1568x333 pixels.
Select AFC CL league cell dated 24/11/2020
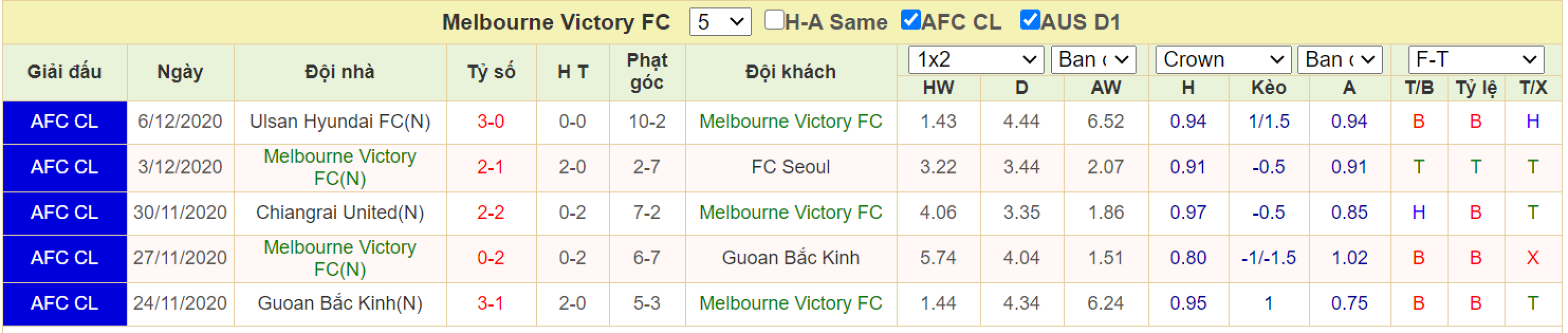click(x=65, y=303)
